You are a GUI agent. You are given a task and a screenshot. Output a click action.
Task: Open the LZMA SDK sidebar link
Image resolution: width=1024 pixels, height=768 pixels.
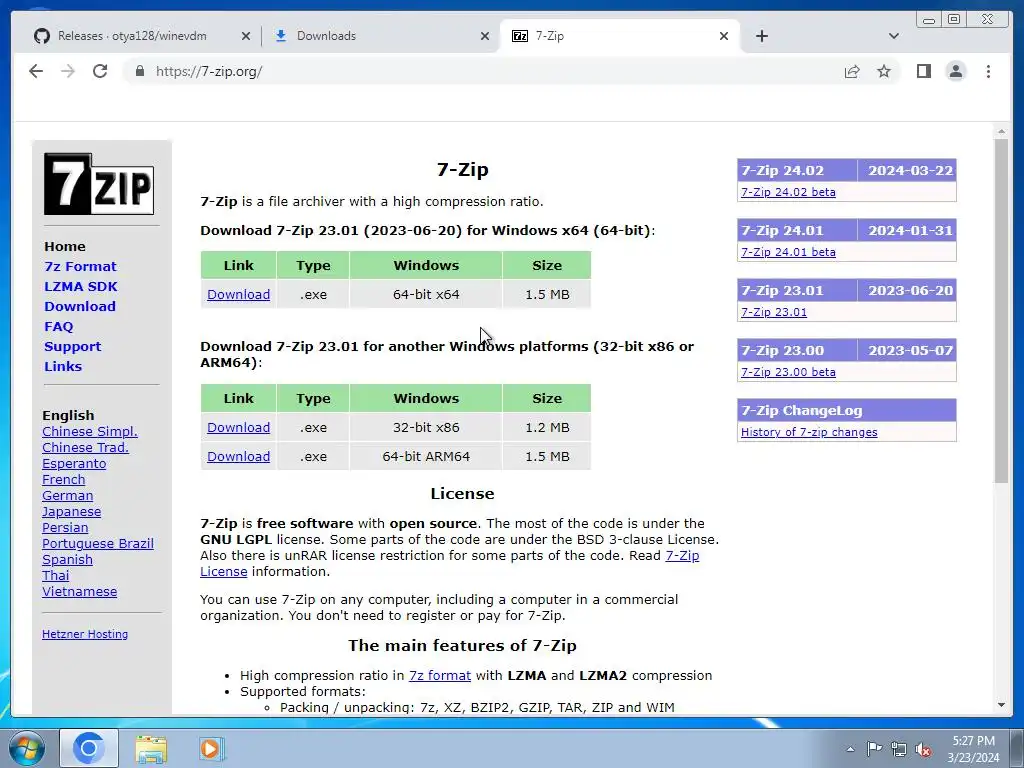(x=81, y=287)
